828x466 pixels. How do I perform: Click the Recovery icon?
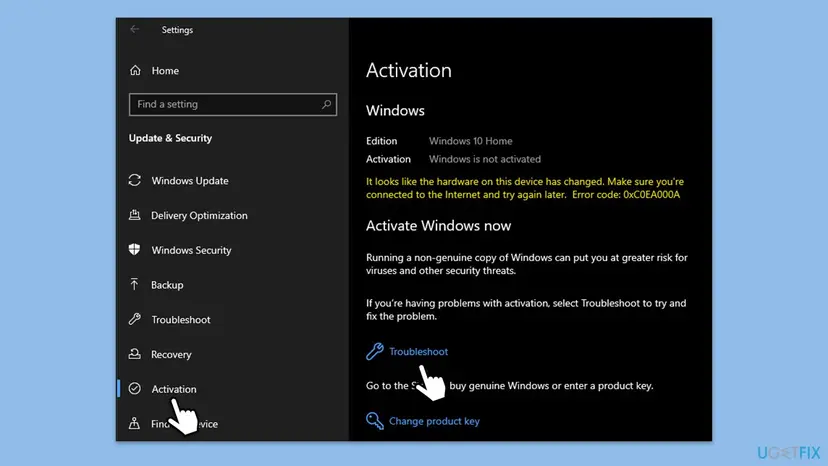click(135, 354)
